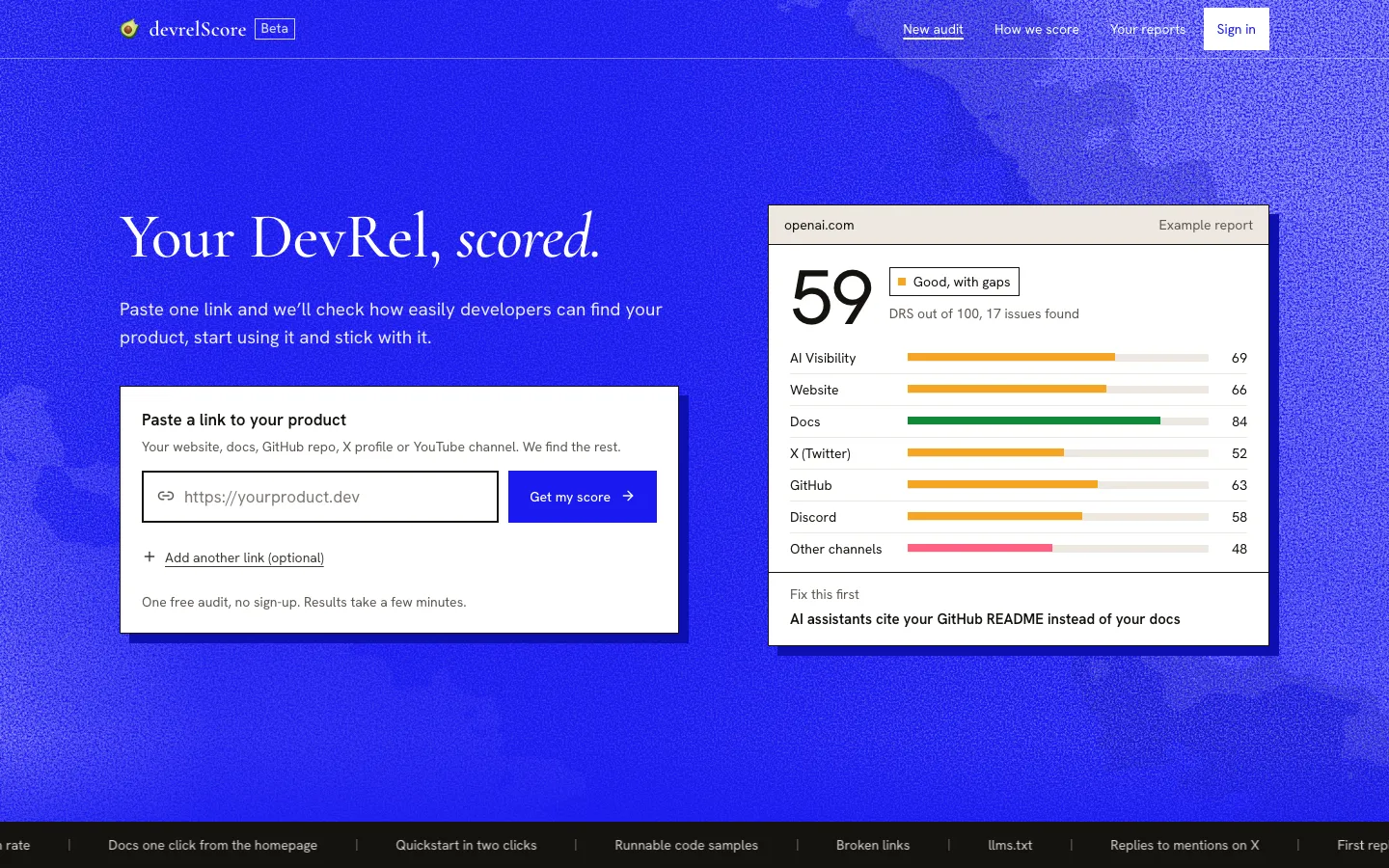Click Add another link (optional)

[244, 557]
